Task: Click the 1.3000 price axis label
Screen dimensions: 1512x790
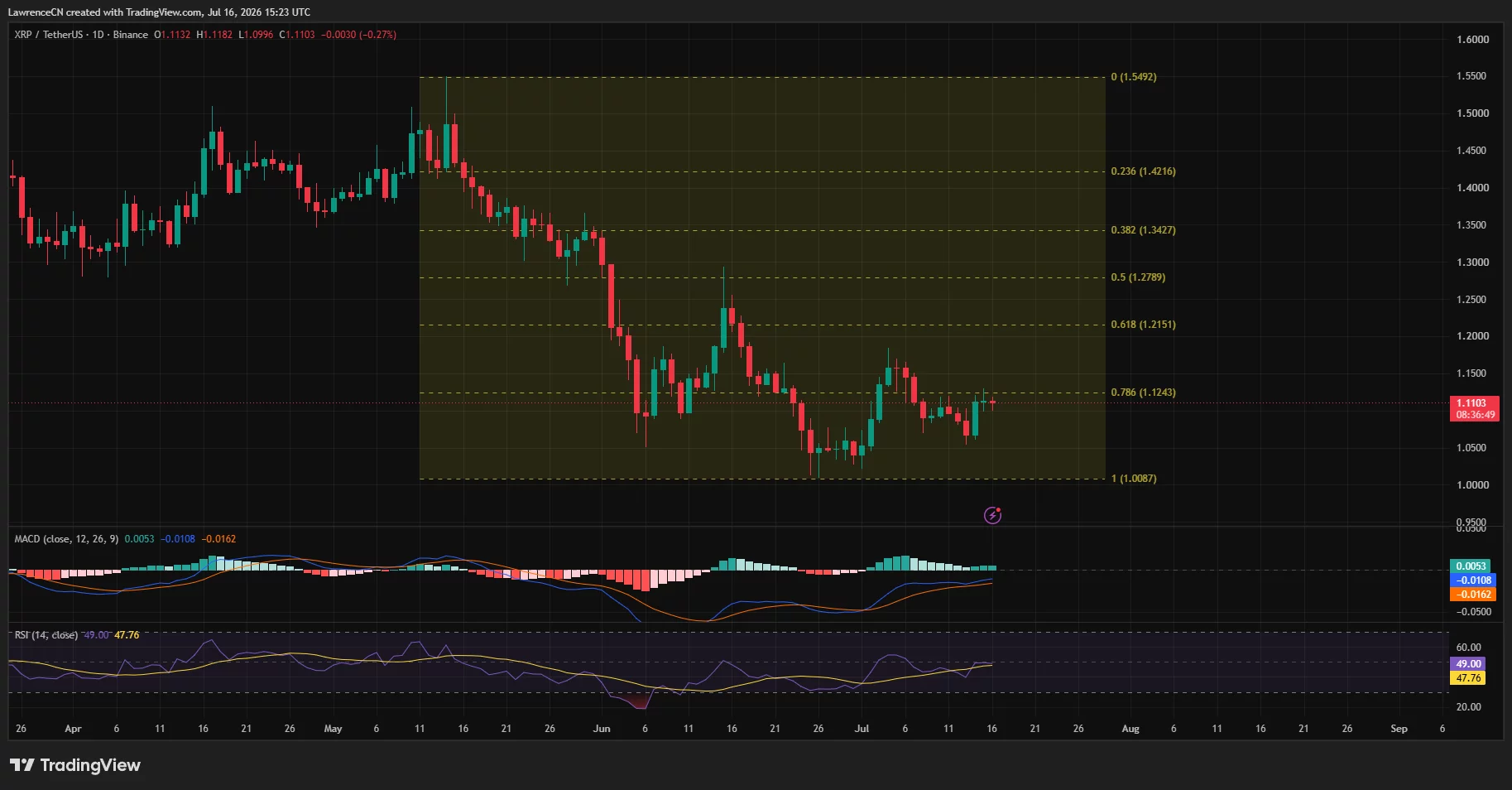Action: pos(1472,263)
